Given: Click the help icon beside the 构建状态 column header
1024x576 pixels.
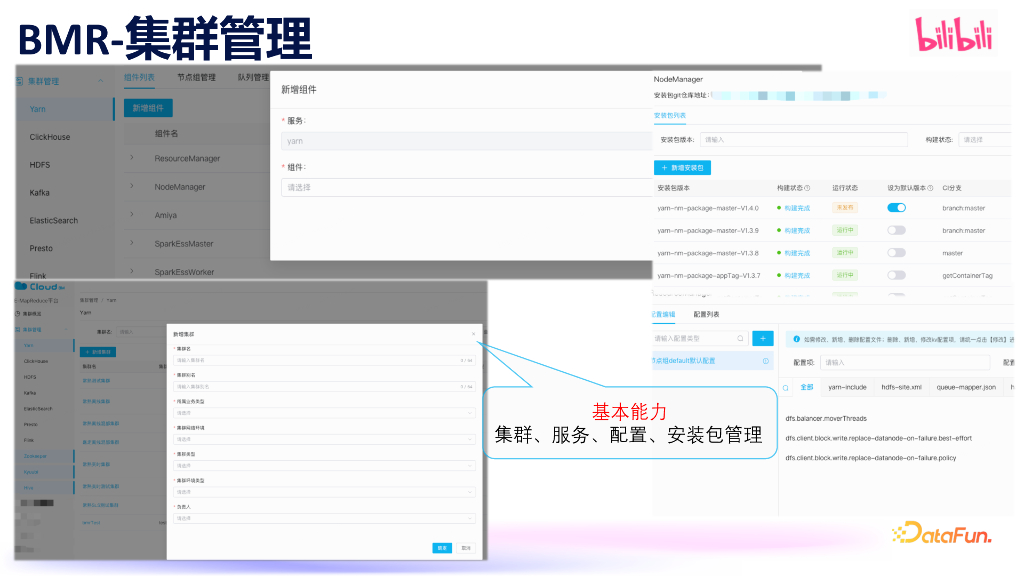Looking at the screenshot, I should click(x=808, y=188).
